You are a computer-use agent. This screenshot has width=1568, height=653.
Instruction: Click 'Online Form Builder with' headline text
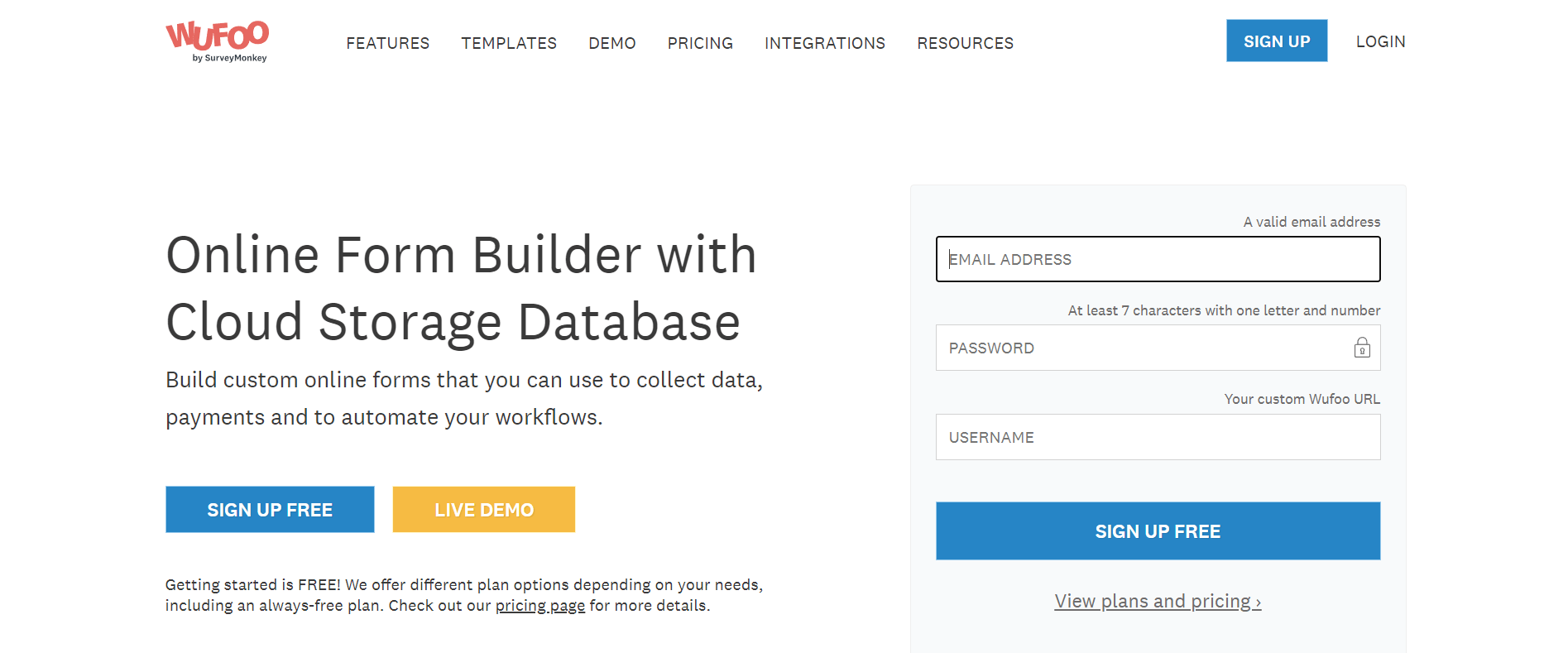[x=461, y=254]
